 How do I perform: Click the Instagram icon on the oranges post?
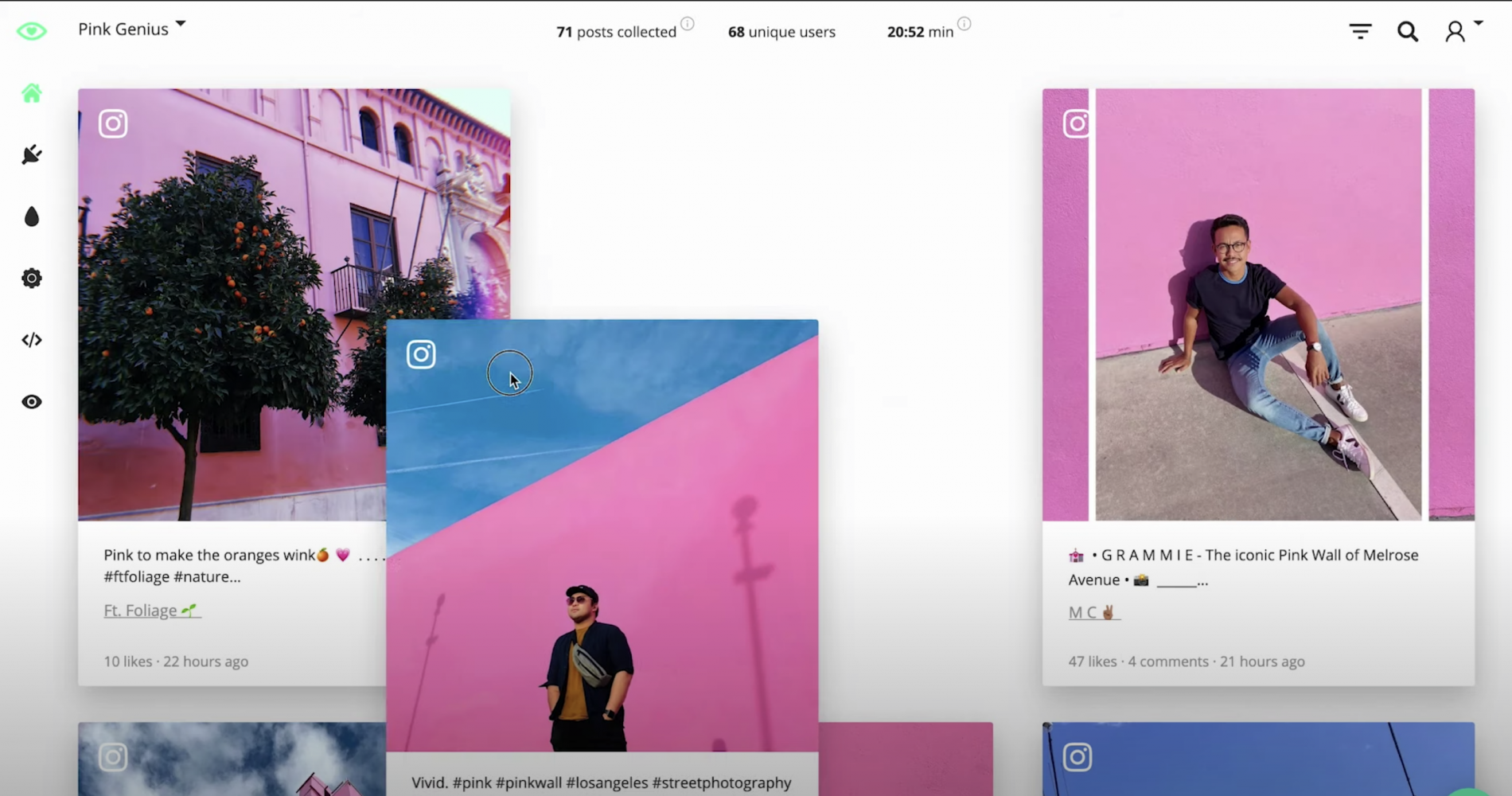(x=113, y=123)
